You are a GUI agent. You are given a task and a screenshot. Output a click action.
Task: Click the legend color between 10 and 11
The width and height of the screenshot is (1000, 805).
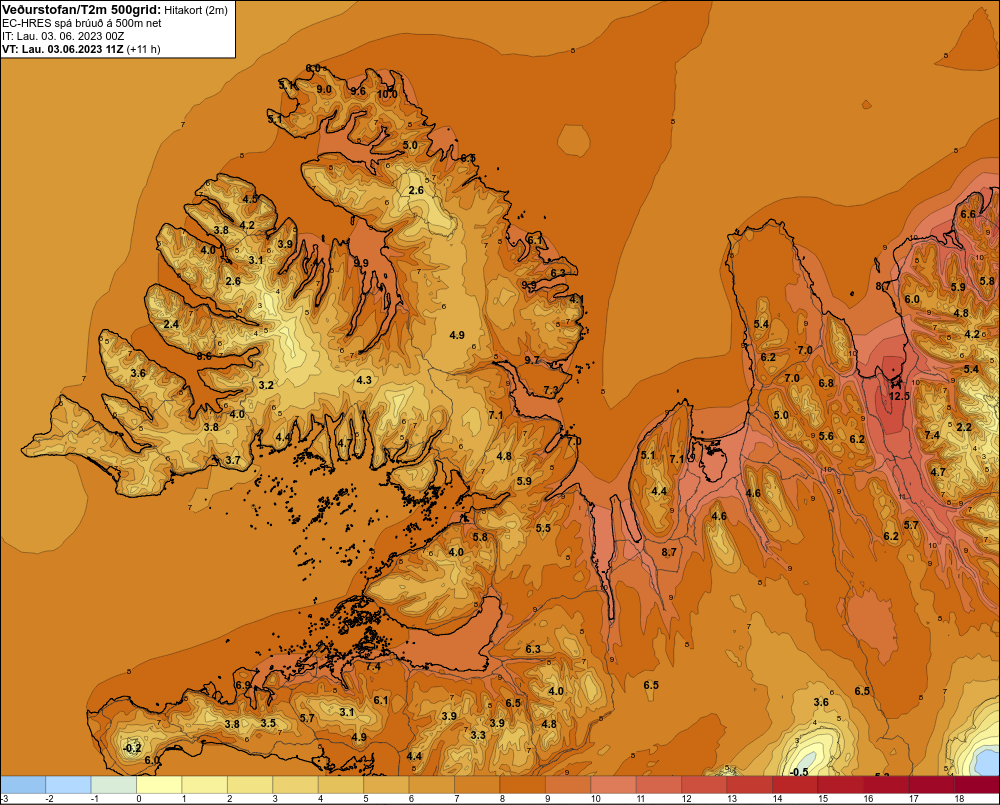614,784
